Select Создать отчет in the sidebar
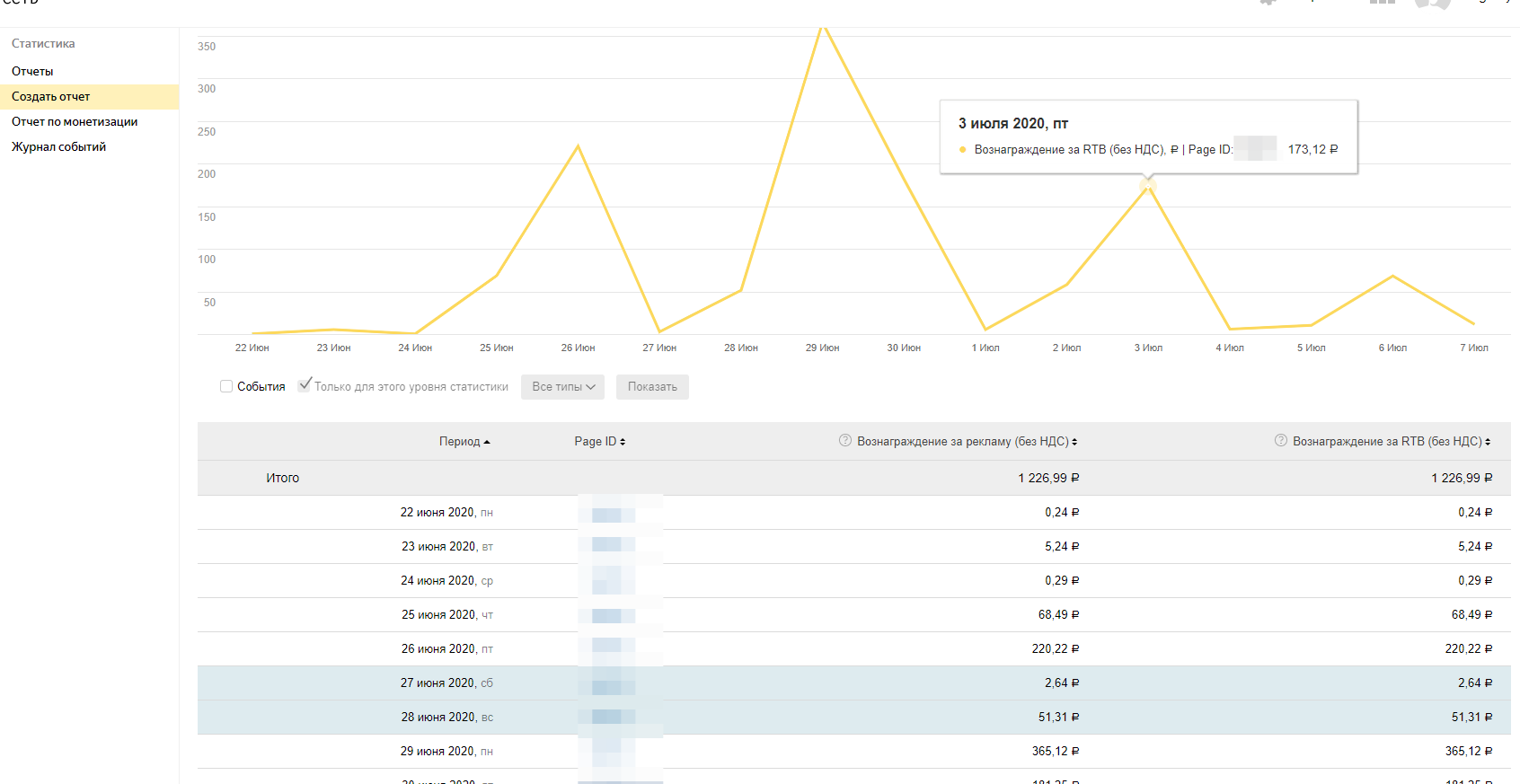Viewport: 1520px width, 784px height. click(51, 96)
